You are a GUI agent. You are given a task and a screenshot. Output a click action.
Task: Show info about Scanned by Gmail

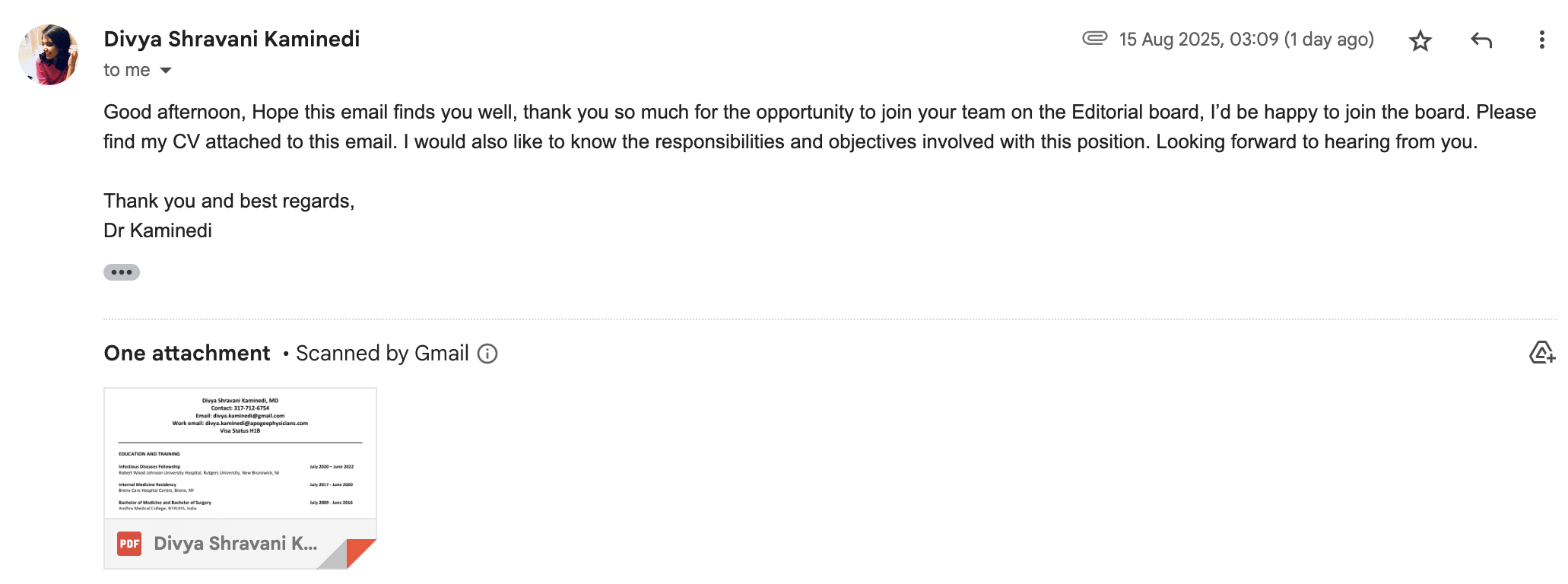pos(487,354)
